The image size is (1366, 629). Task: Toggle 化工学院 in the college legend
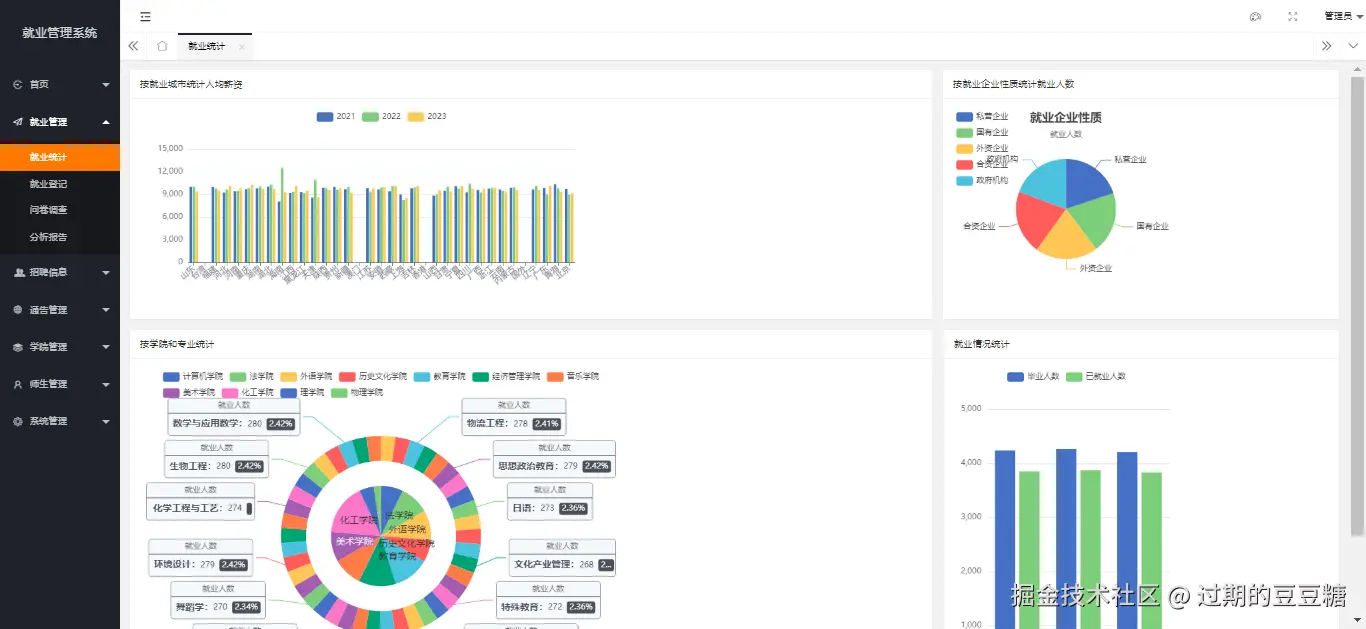click(x=248, y=393)
